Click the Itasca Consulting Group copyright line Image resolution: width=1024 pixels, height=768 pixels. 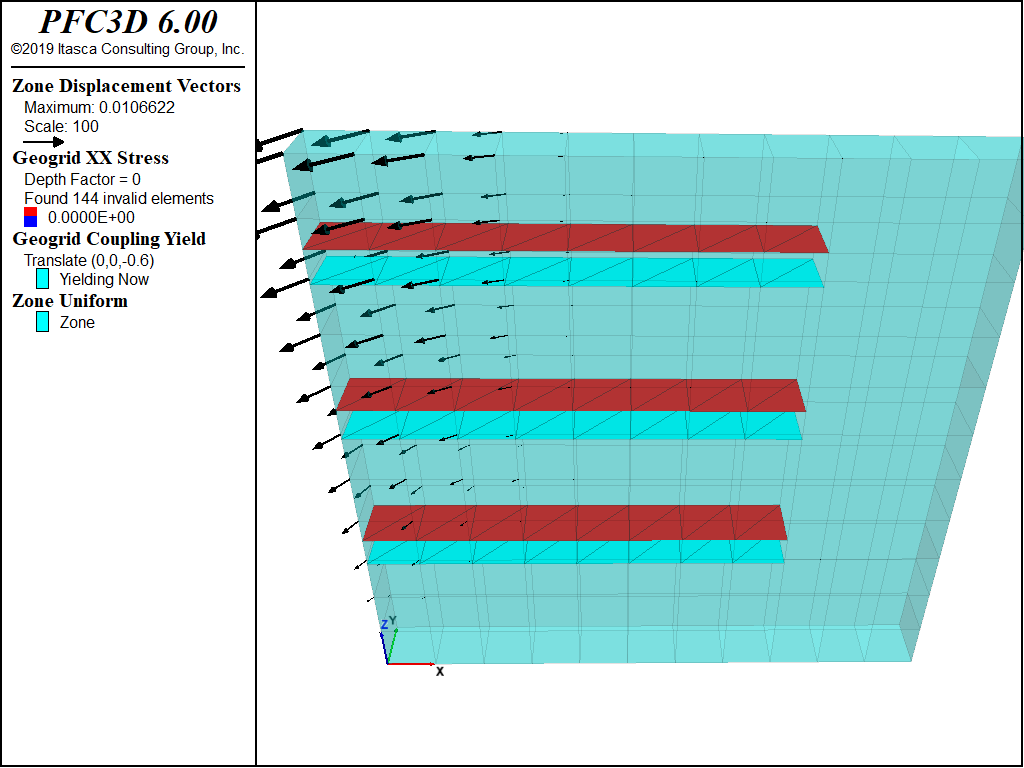point(127,50)
